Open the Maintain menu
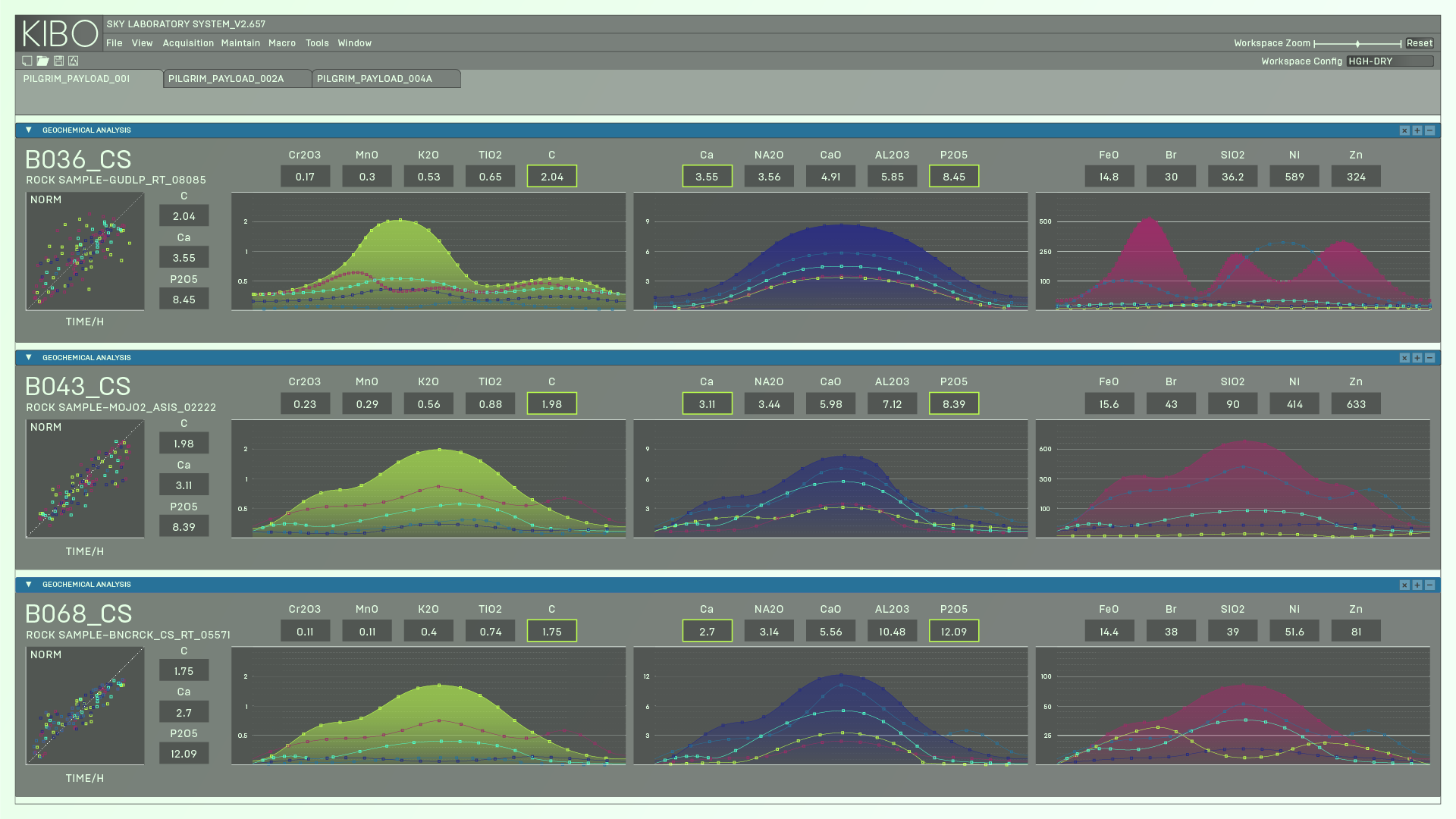This screenshot has height=819, width=1456. click(240, 43)
